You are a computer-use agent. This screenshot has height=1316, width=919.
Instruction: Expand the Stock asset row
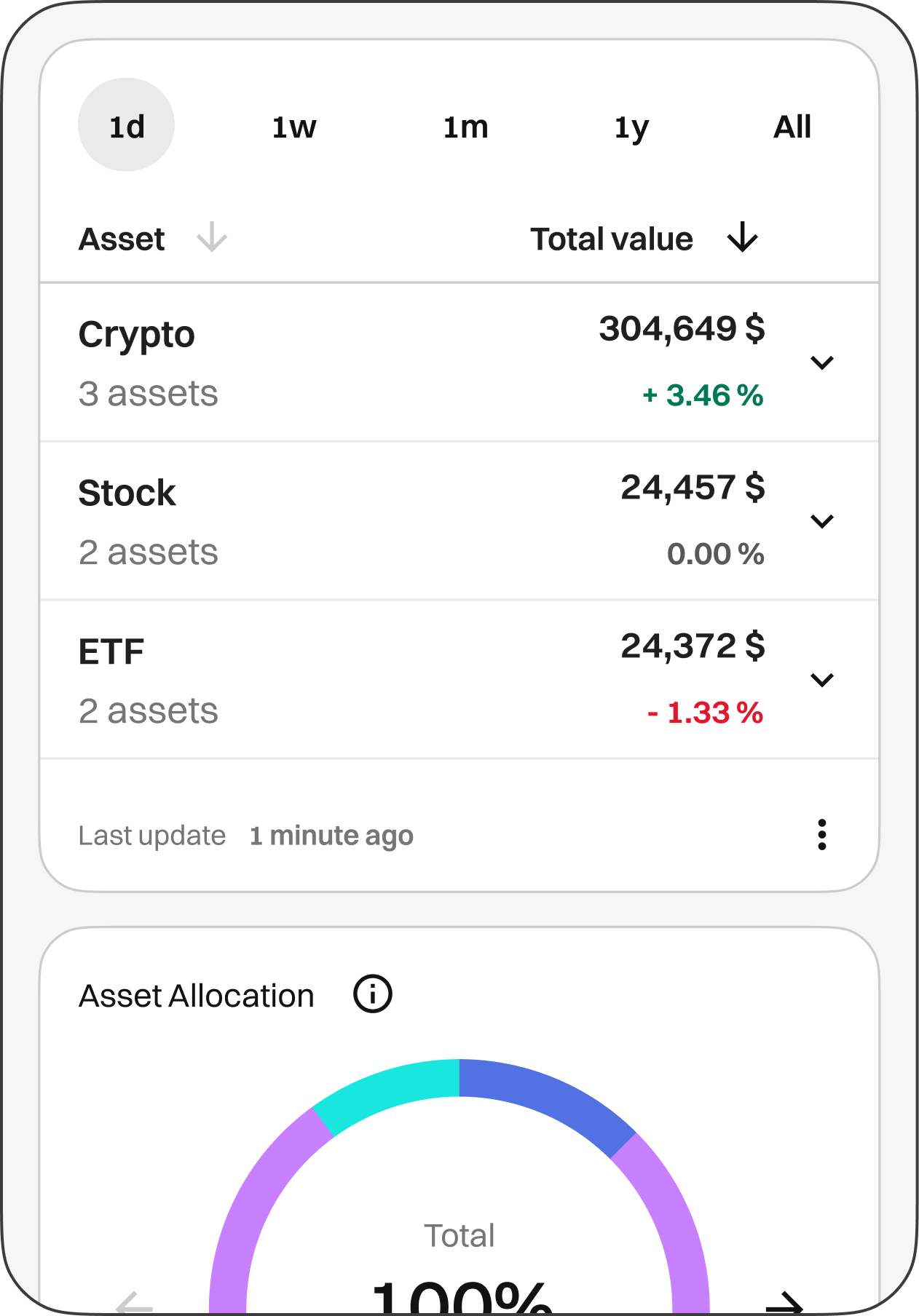point(821,521)
